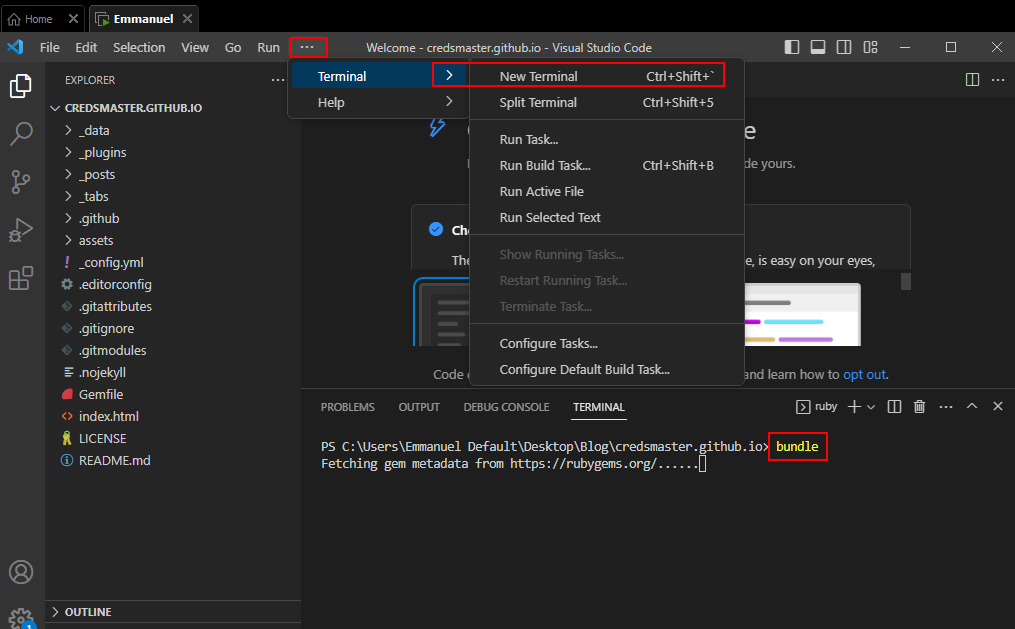Open Explorer Views and More Actions ellipsis
1015x629 pixels.
[278, 80]
